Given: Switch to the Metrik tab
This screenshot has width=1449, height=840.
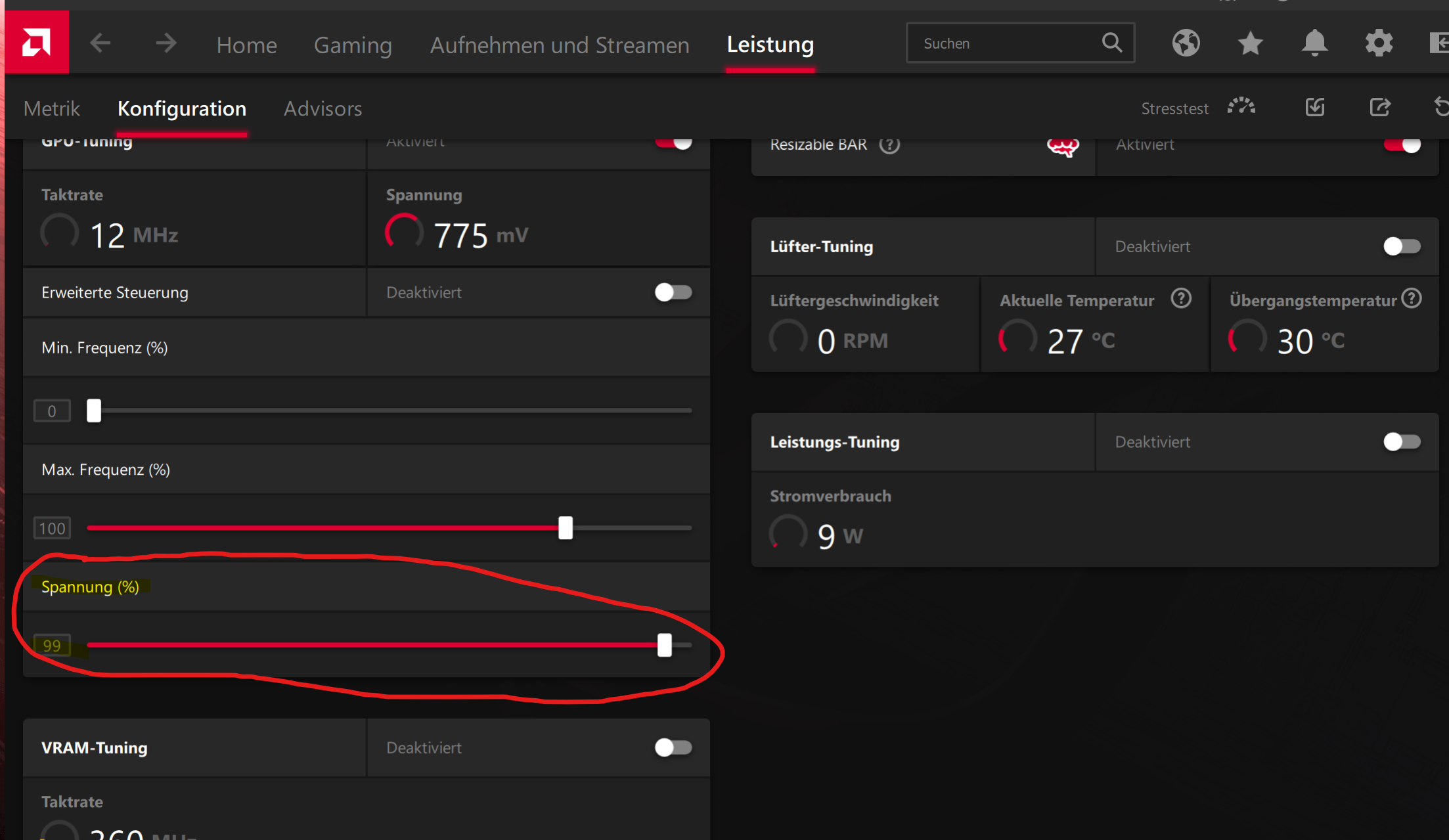Looking at the screenshot, I should point(51,108).
